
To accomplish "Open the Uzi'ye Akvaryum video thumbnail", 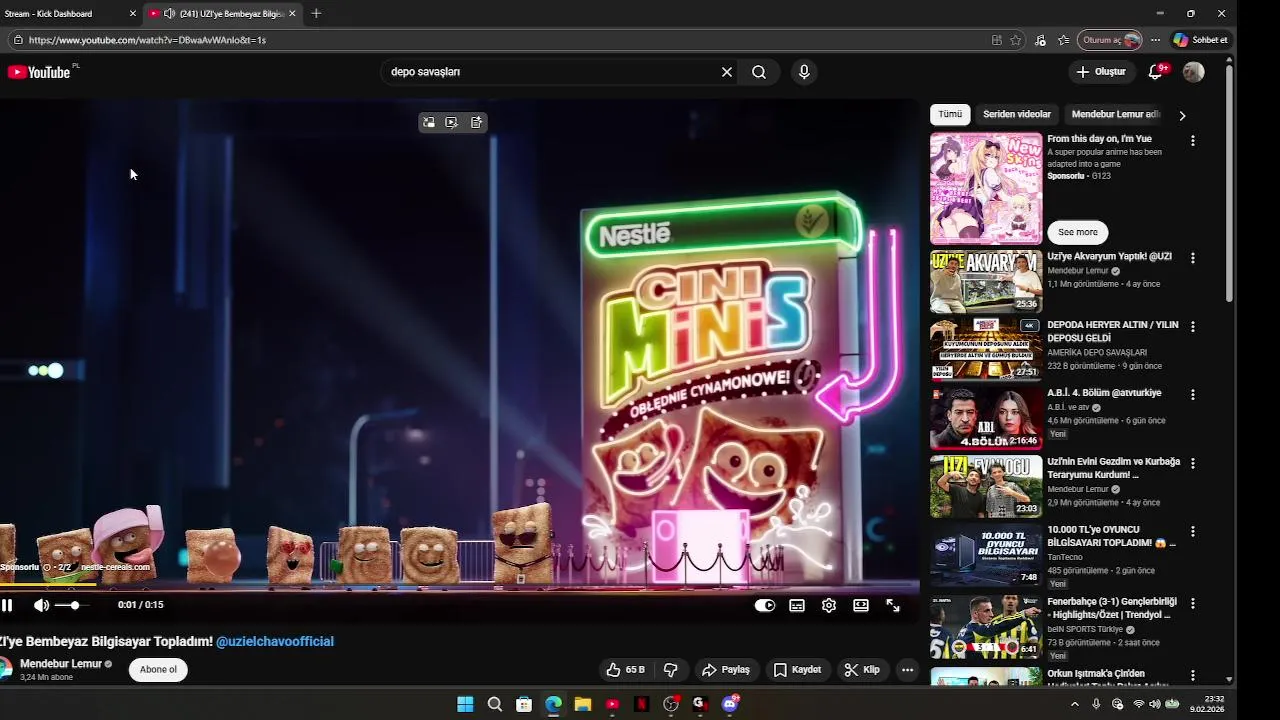I will coord(986,281).
